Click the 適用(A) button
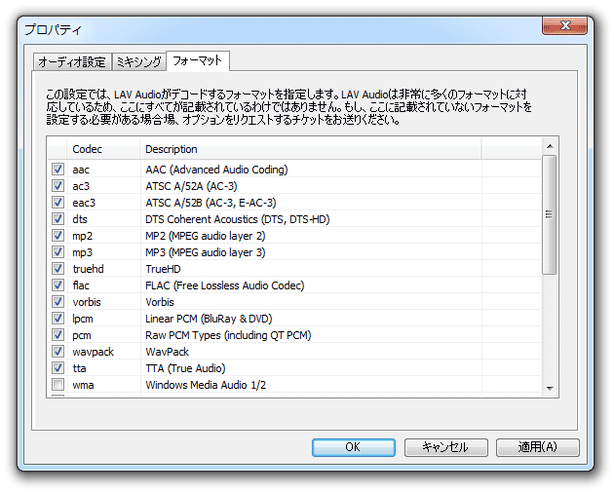 tap(538, 447)
